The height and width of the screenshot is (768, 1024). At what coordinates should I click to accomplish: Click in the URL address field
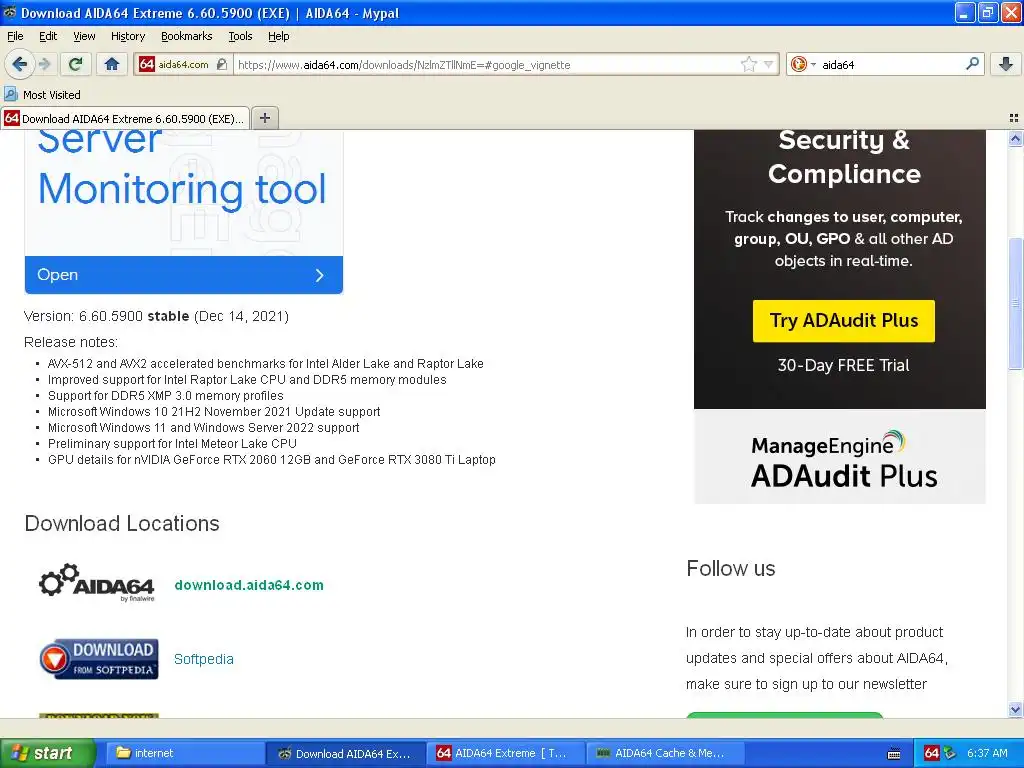487,65
